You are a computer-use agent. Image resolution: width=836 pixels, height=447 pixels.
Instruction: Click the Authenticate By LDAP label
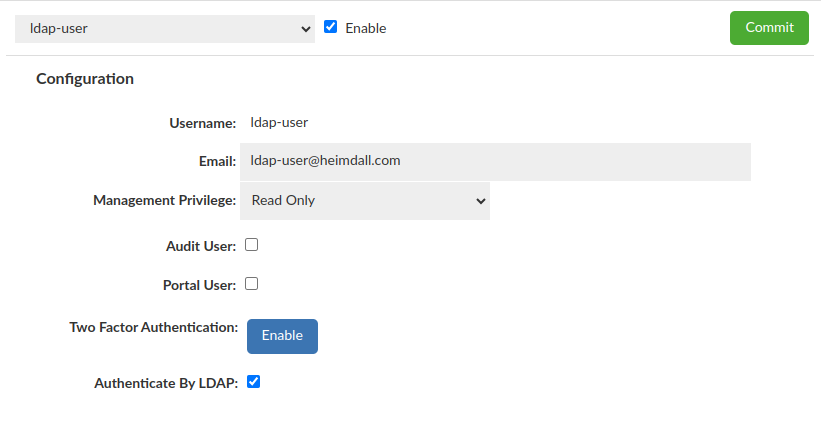166,383
